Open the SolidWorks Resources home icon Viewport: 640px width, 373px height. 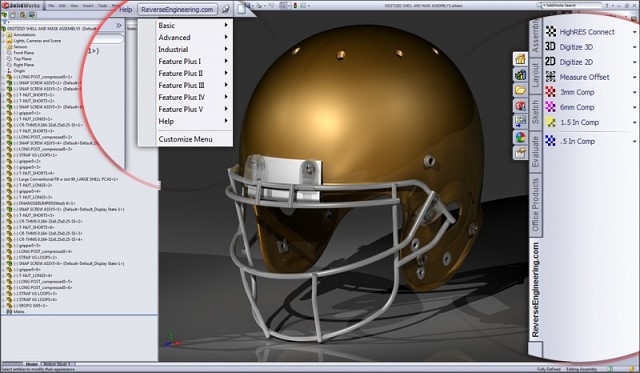coord(520,59)
